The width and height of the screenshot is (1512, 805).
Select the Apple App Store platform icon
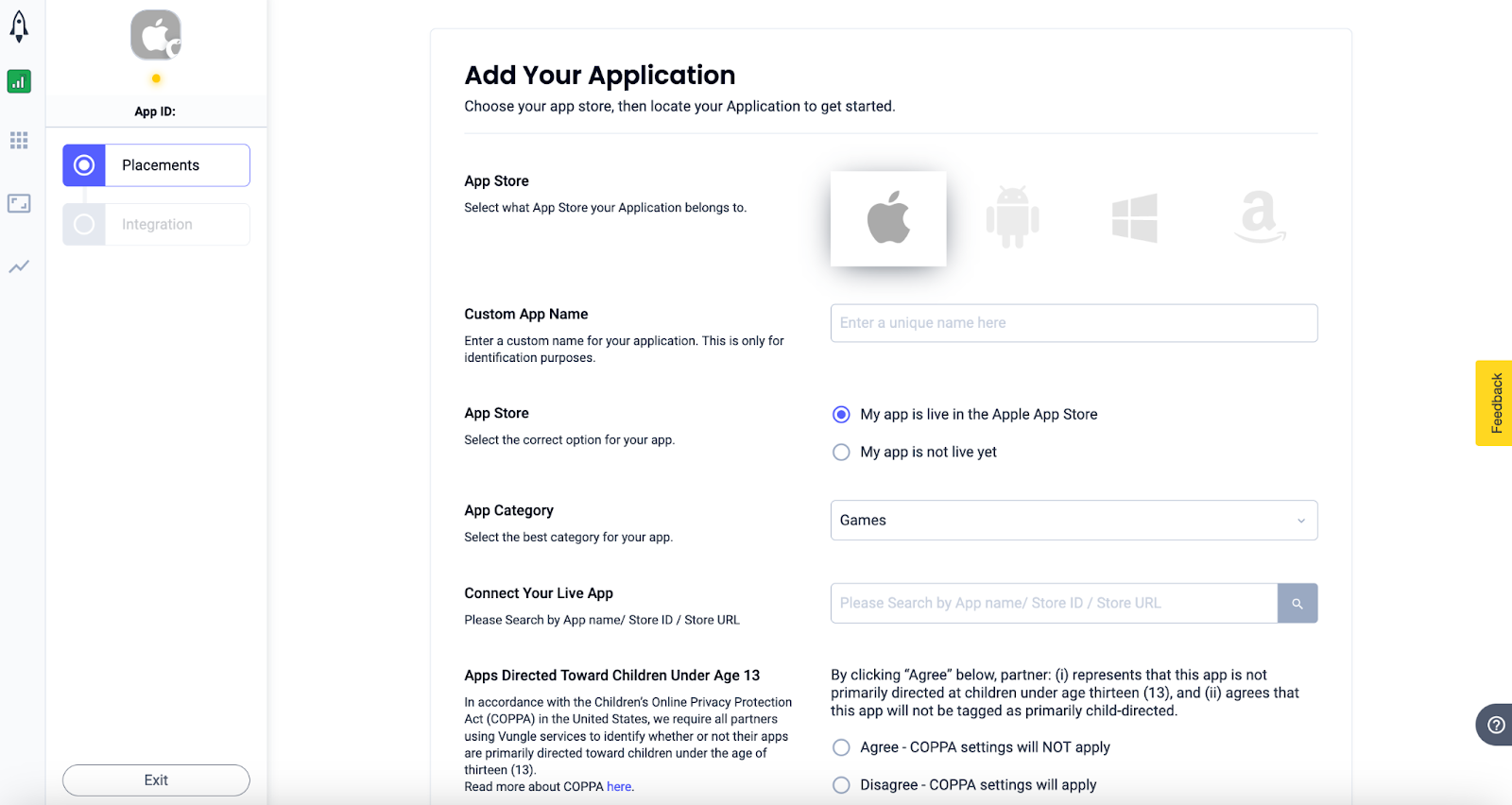887,218
